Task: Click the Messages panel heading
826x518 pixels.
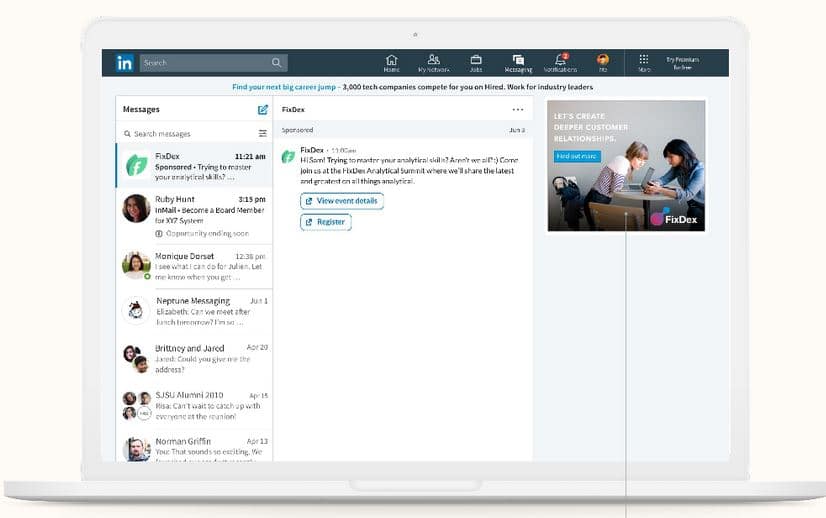Action: pos(141,109)
